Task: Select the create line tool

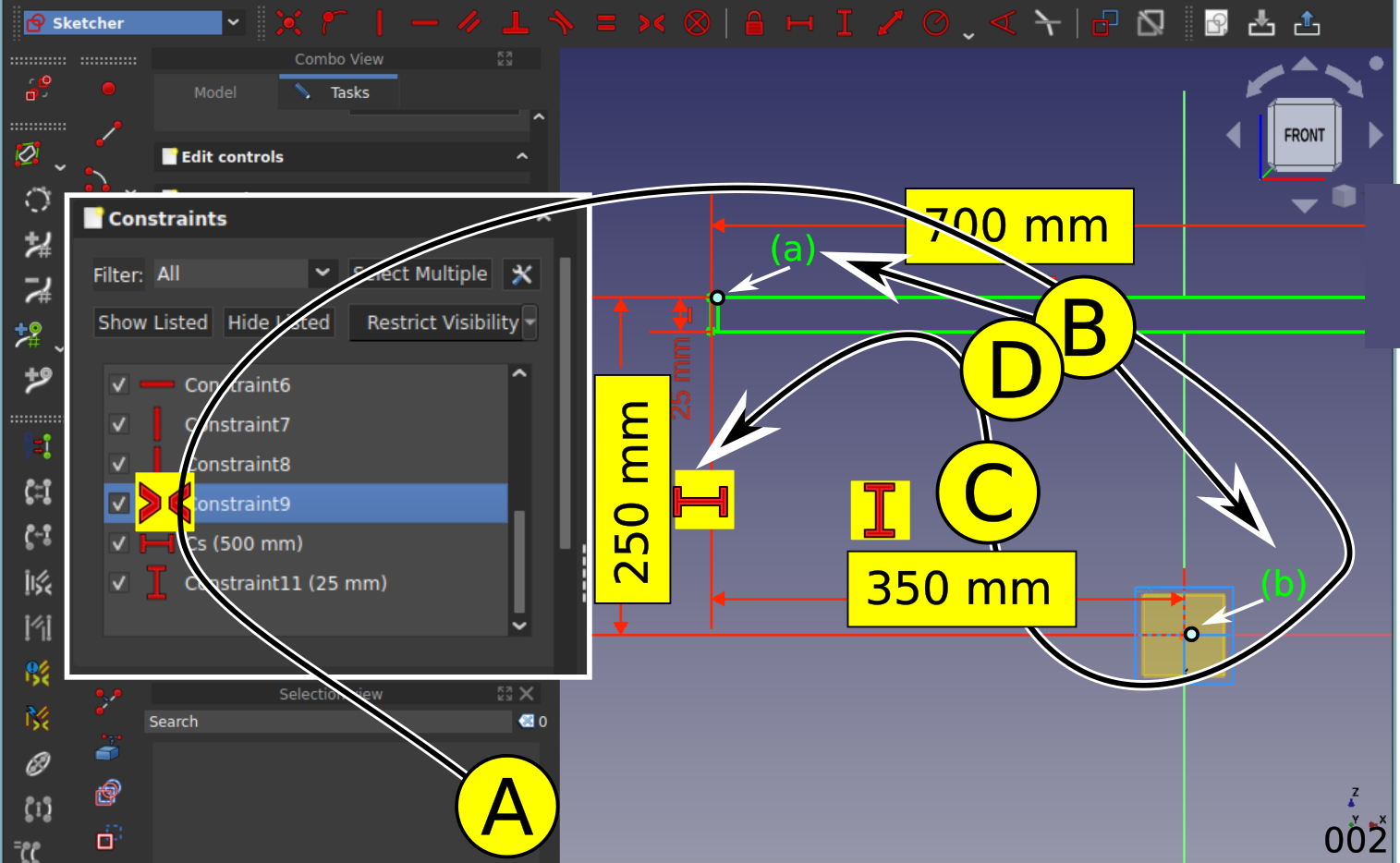Action: (108, 134)
